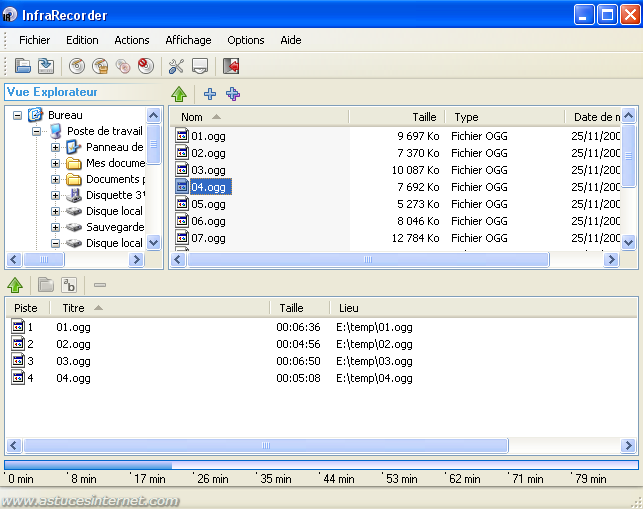Expand the Disquette 3½ tree node
Viewport: 643px width, 509px height.
pyautogui.click(x=55, y=195)
